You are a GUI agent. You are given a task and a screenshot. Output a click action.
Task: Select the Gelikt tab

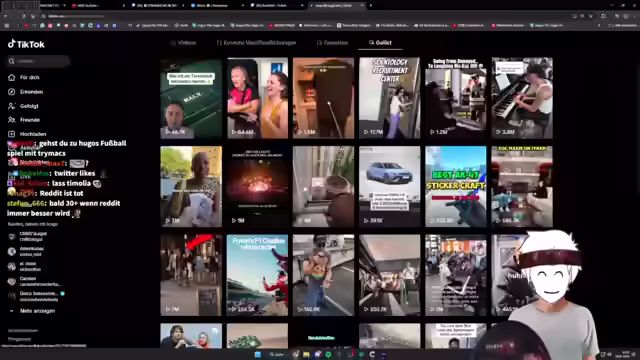pyautogui.click(x=380, y=42)
